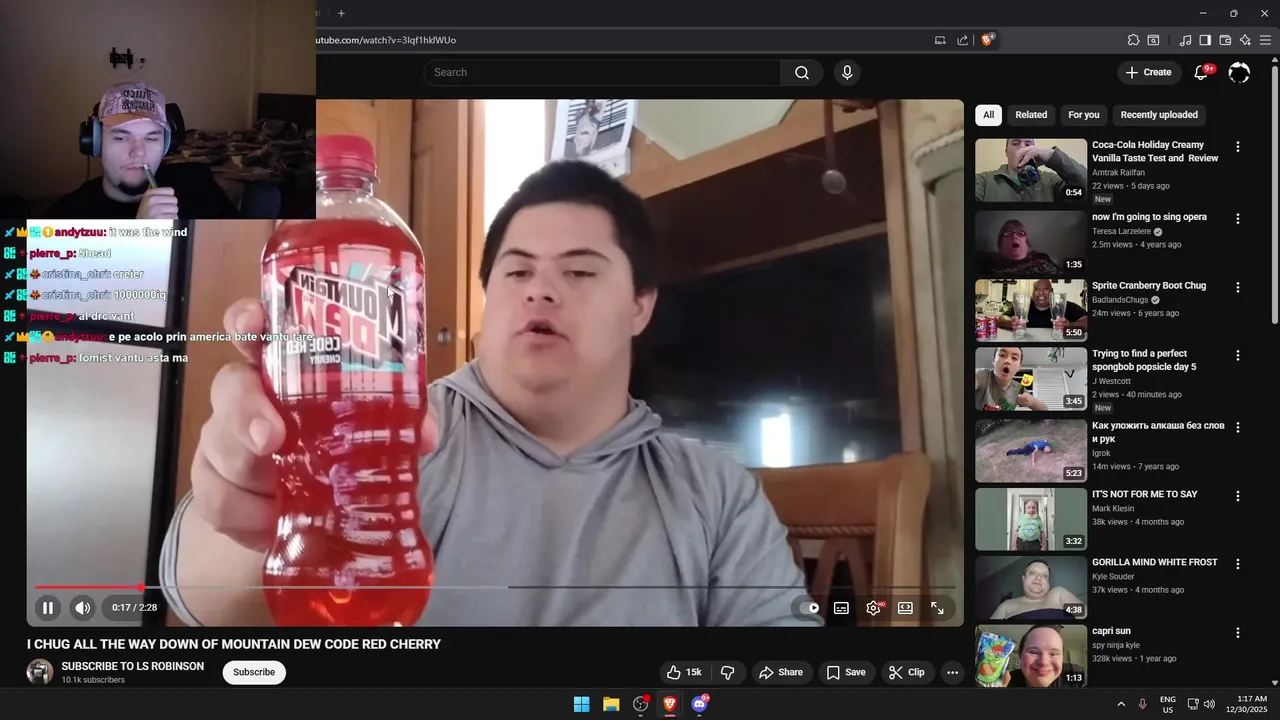Save the video to a playlist
The height and width of the screenshot is (720, 1280).
coord(846,672)
